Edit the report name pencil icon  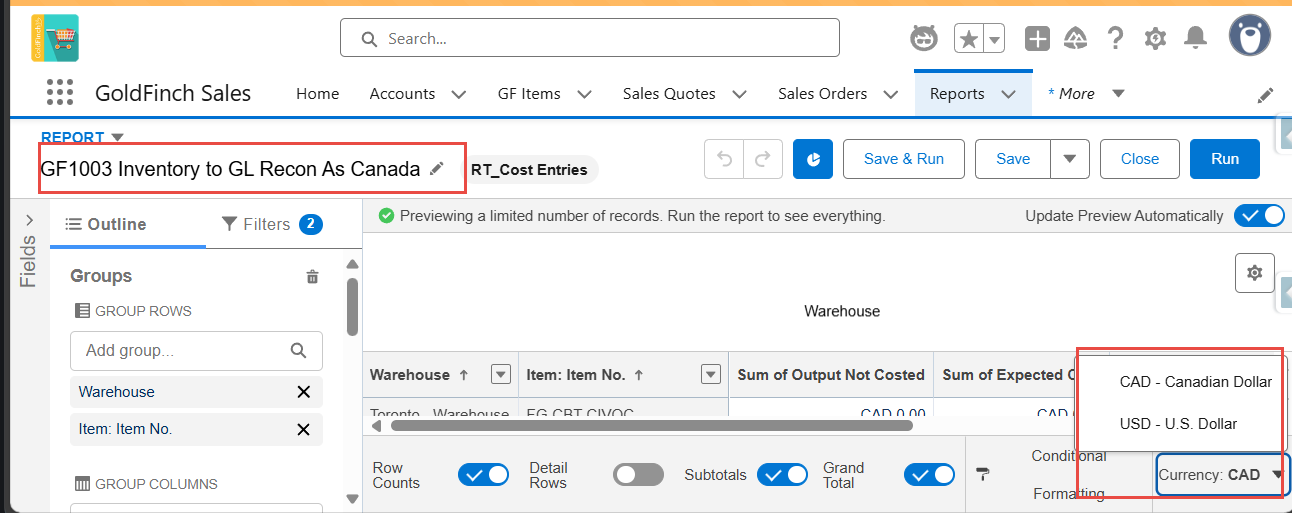[x=436, y=169]
